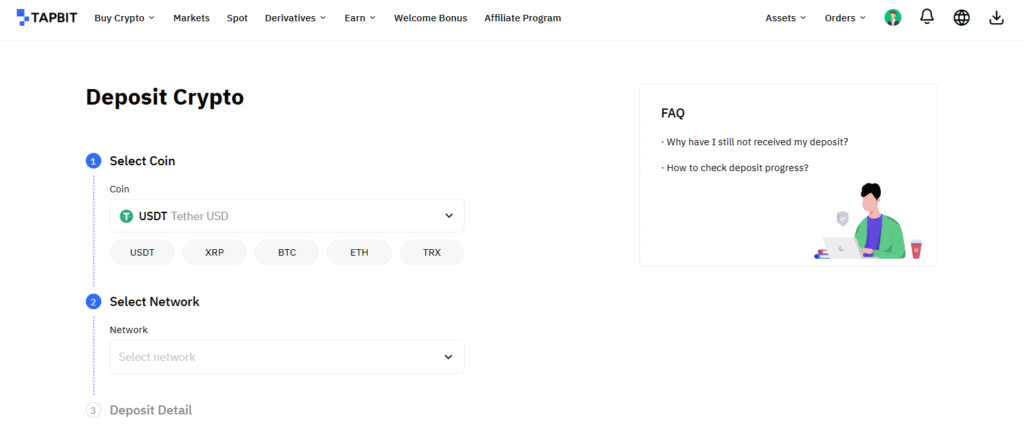Pick the TRX quick coin chip
The height and width of the screenshot is (428, 1024).
(431, 252)
